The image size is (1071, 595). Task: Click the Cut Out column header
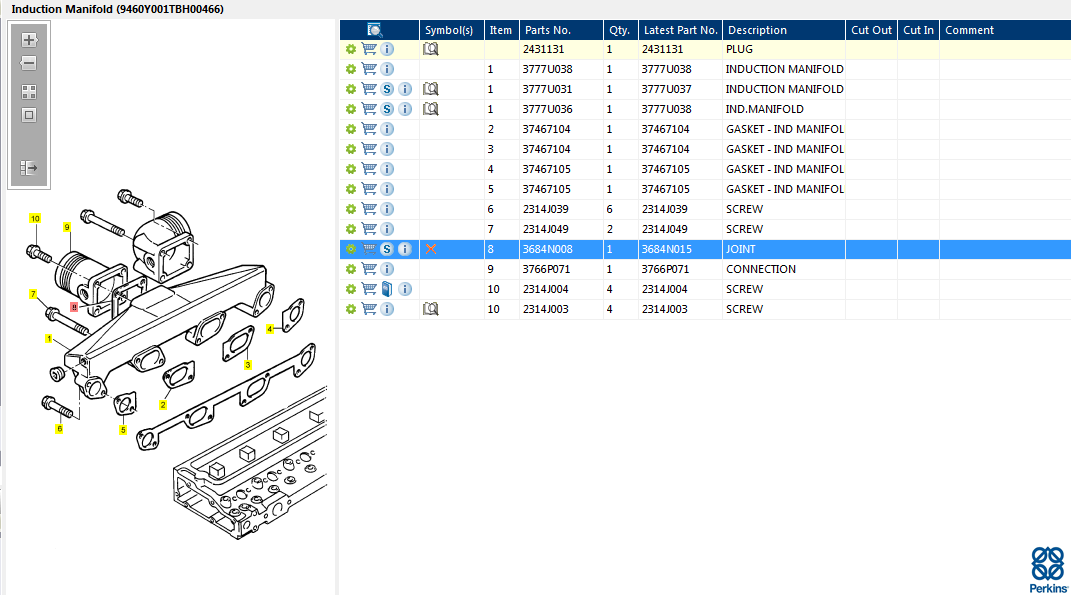coord(872,30)
